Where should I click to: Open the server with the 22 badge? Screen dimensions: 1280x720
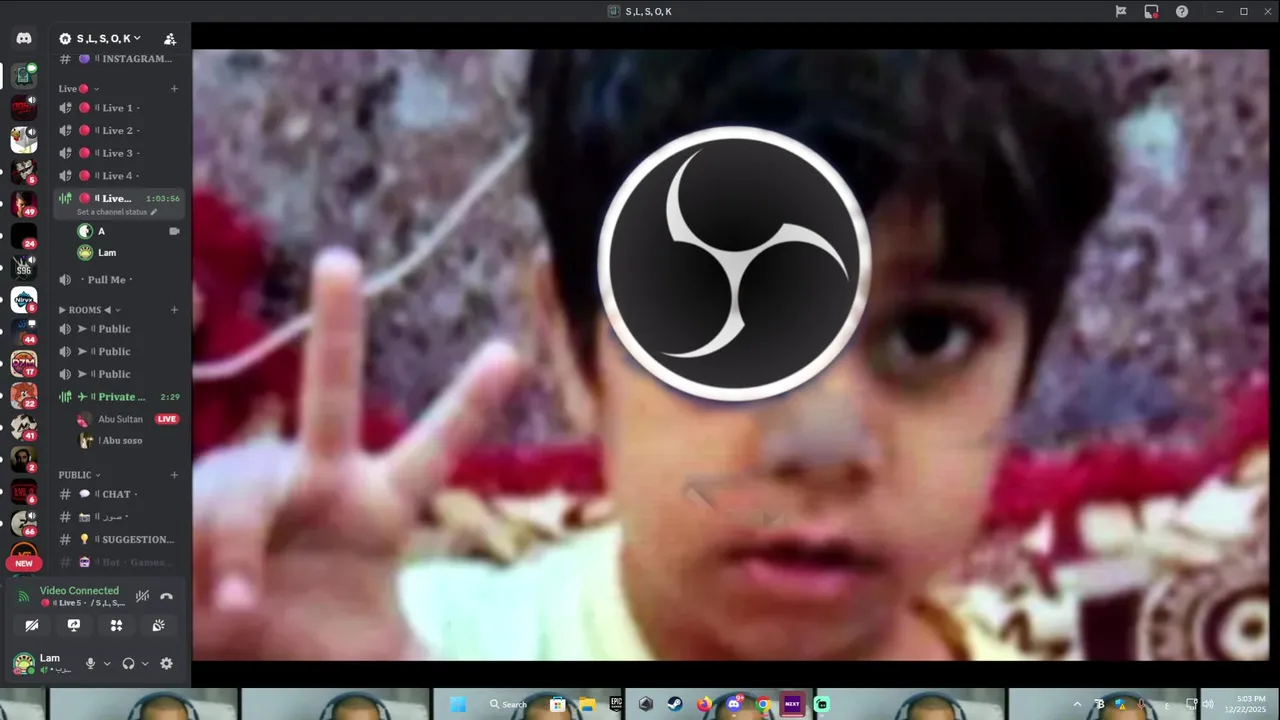point(24,396)
